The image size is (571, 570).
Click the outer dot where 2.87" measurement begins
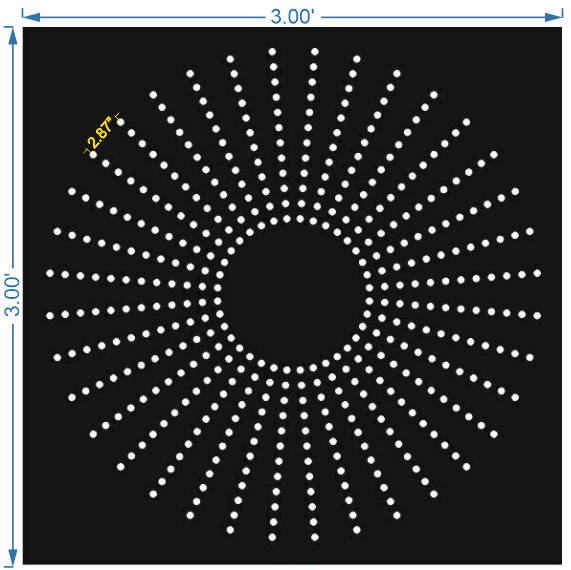[x=121, y=122]
